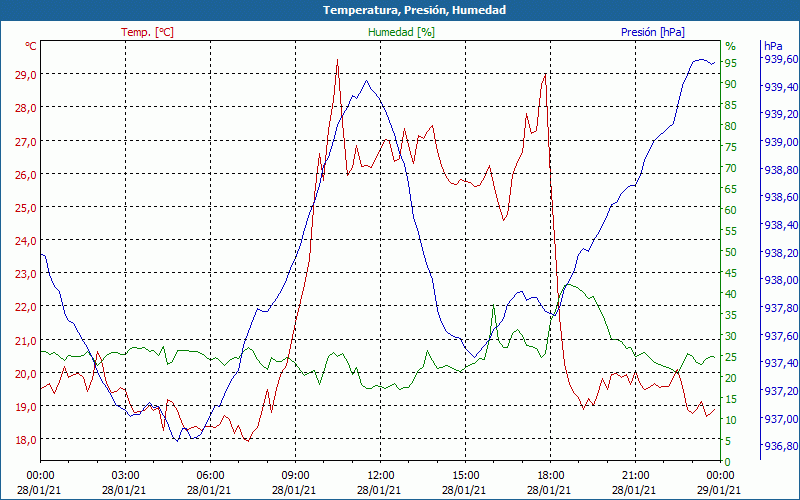Click humidity axis value '75'
Screen dimensions: 800x500
(731, 147)
